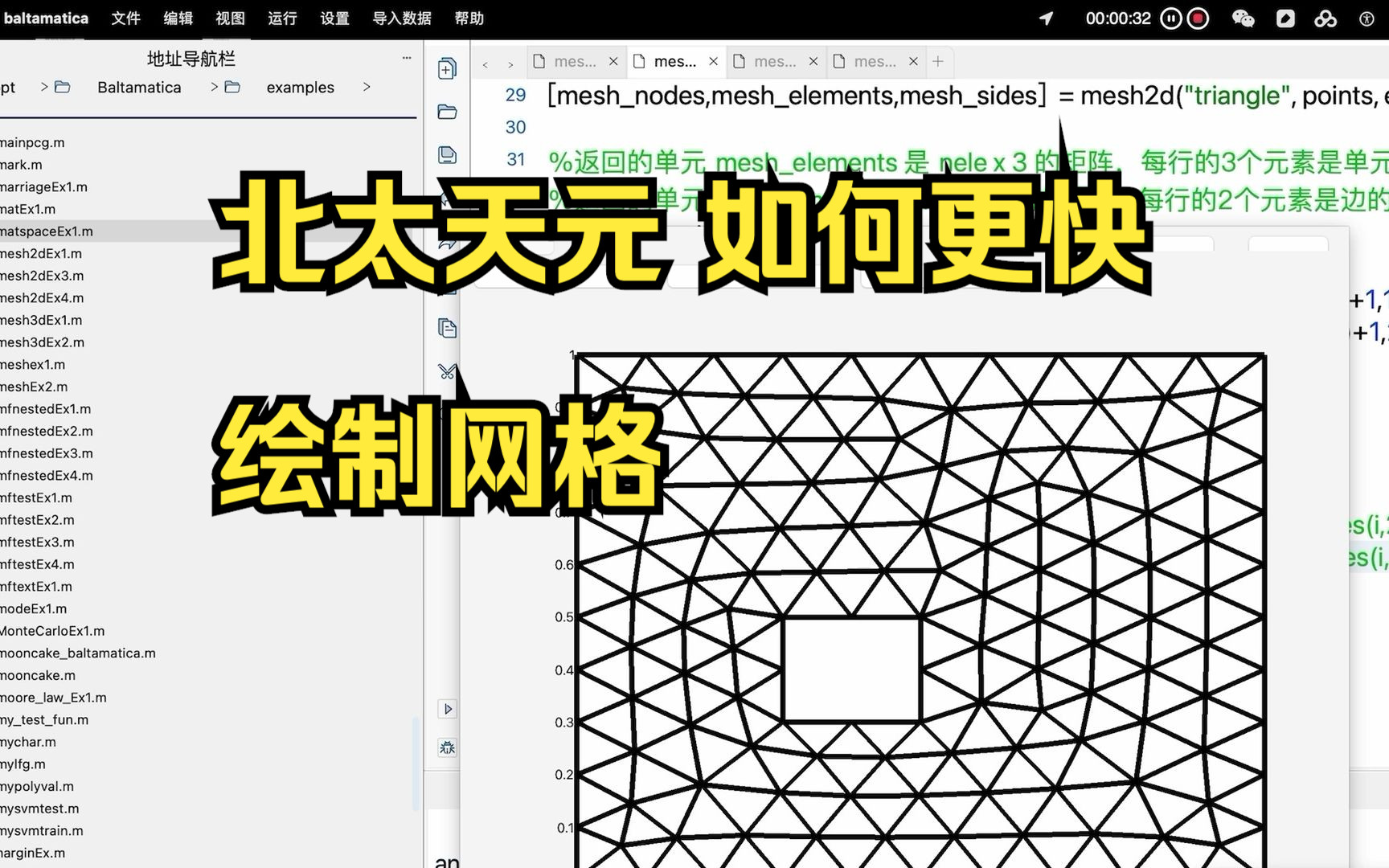Open the address navigator more options

[407, 58]
